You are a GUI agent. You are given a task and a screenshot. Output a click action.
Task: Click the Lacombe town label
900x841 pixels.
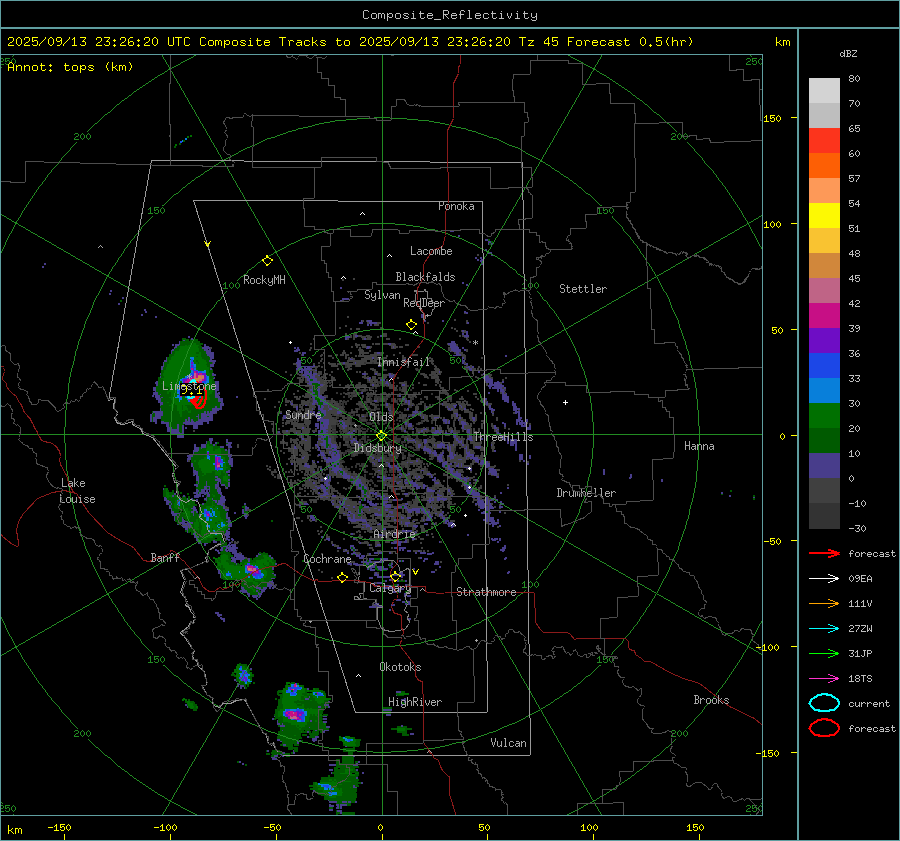pos(431,251)
